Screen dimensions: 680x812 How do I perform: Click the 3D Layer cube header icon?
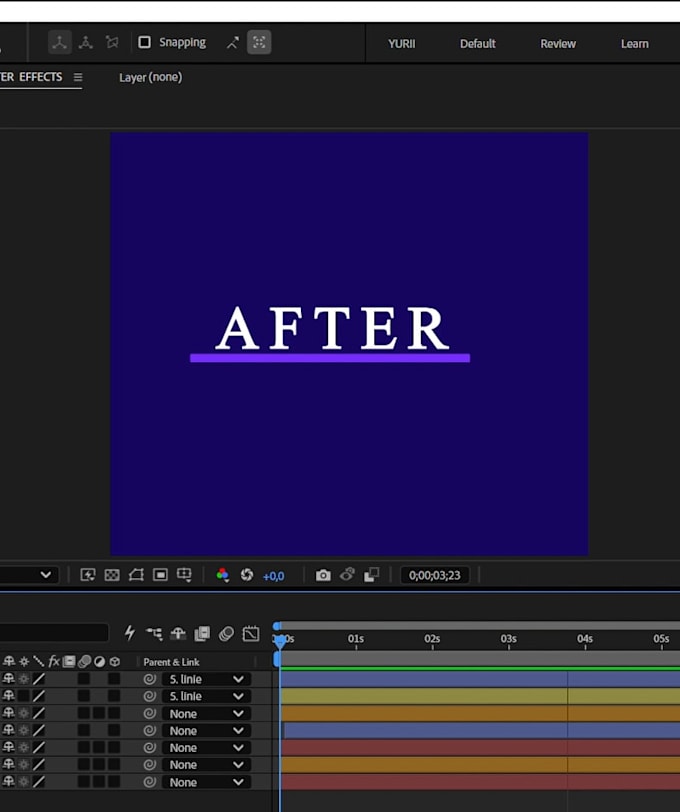[x=114, y=661]
